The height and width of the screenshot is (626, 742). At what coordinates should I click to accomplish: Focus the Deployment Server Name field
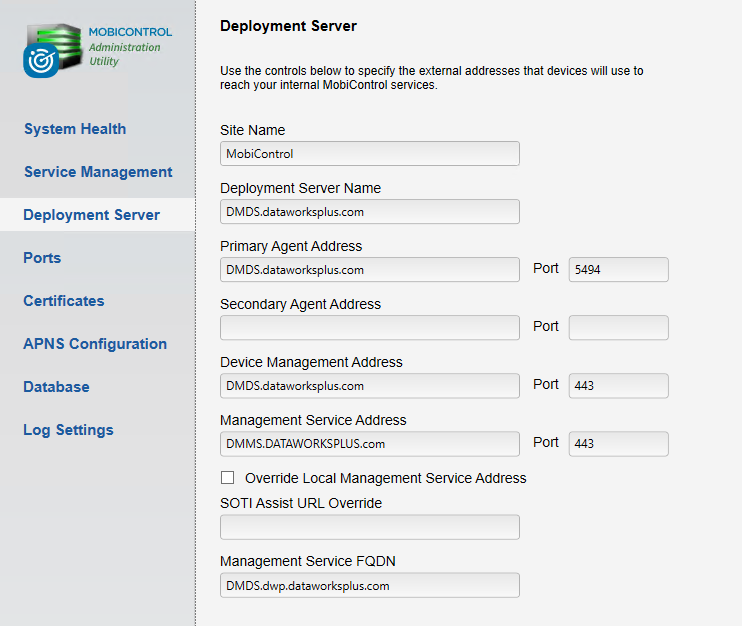(369, 211)
